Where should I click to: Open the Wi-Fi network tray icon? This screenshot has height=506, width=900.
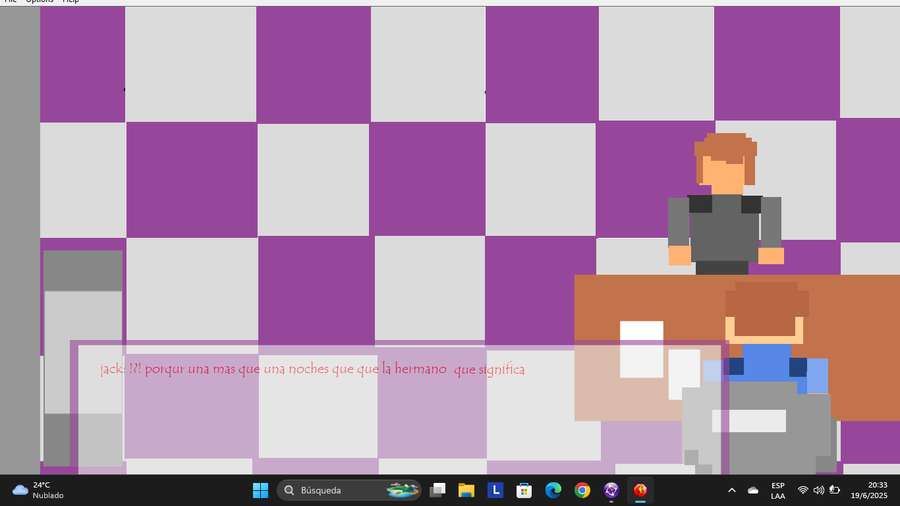(x=803, y=491)
